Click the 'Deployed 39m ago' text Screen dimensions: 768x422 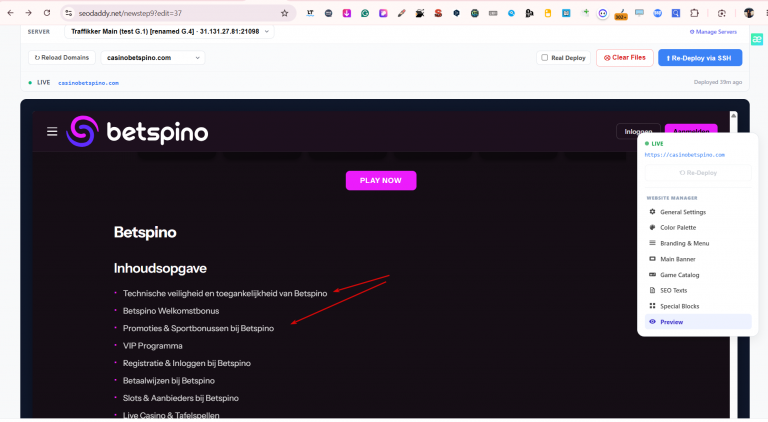[x=718, y=82]
